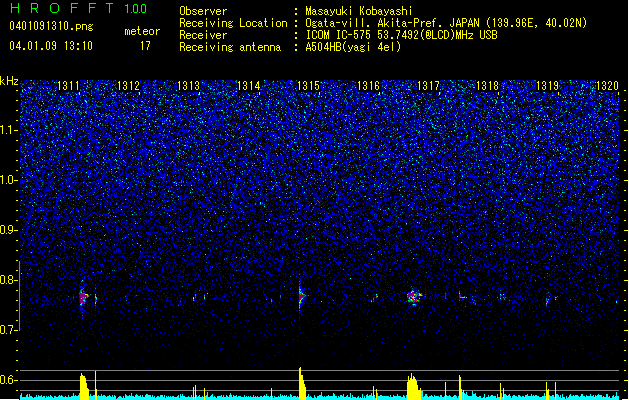This screenshot has width=629, height=400.
Task: Click the yellow 'meteor' label
Action: (142, 31)
